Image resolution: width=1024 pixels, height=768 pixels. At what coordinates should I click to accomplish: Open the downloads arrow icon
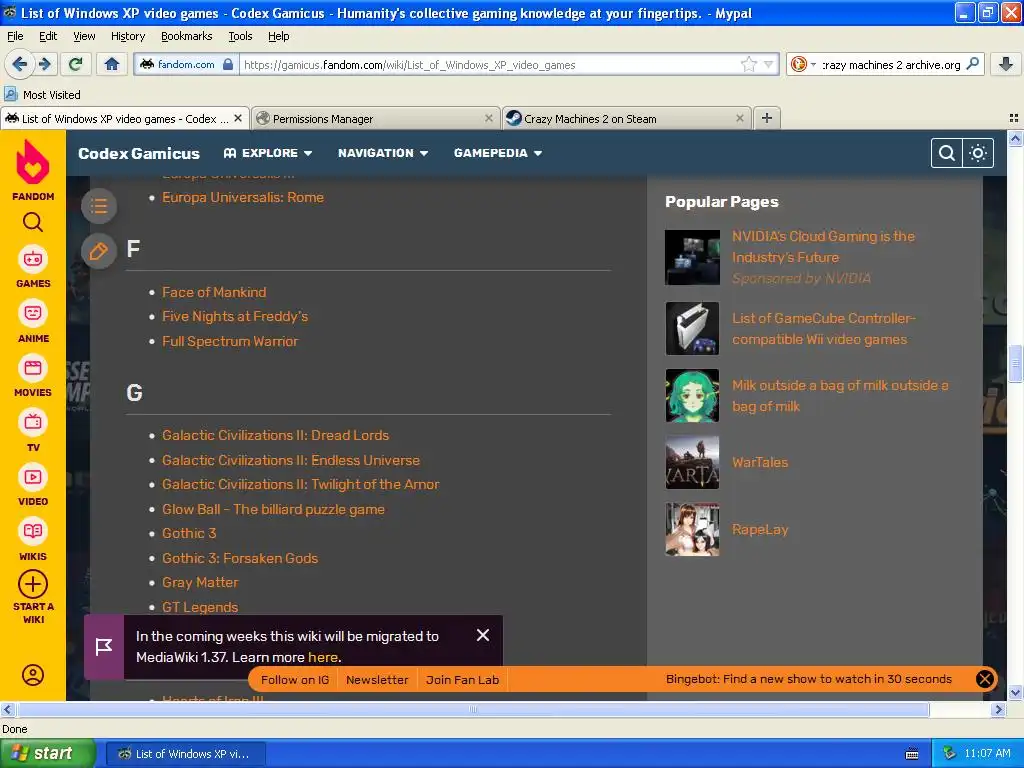click(1006, 64)
